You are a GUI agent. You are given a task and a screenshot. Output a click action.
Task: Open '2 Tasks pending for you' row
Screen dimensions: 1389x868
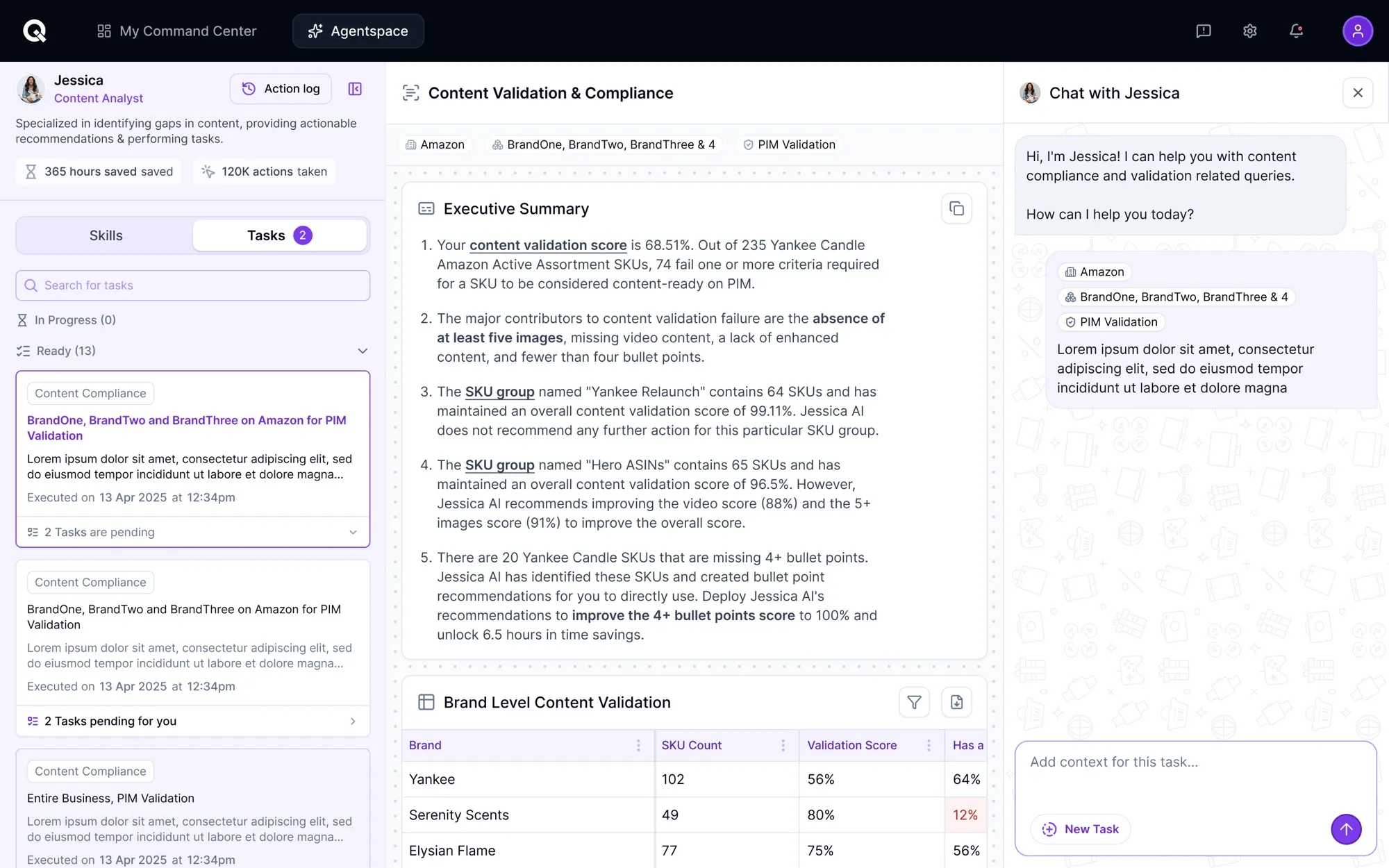[x=193, y=721]
